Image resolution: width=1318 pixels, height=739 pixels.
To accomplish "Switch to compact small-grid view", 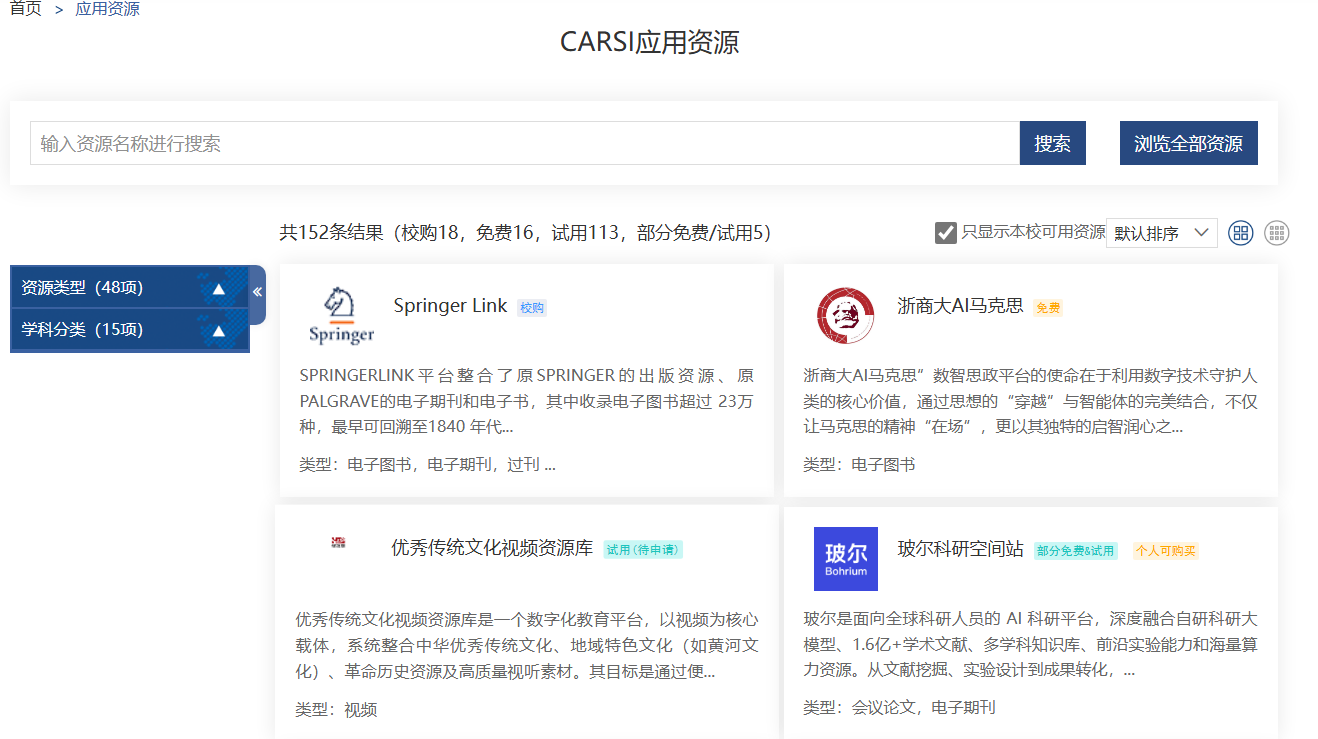I will 1277,233.
